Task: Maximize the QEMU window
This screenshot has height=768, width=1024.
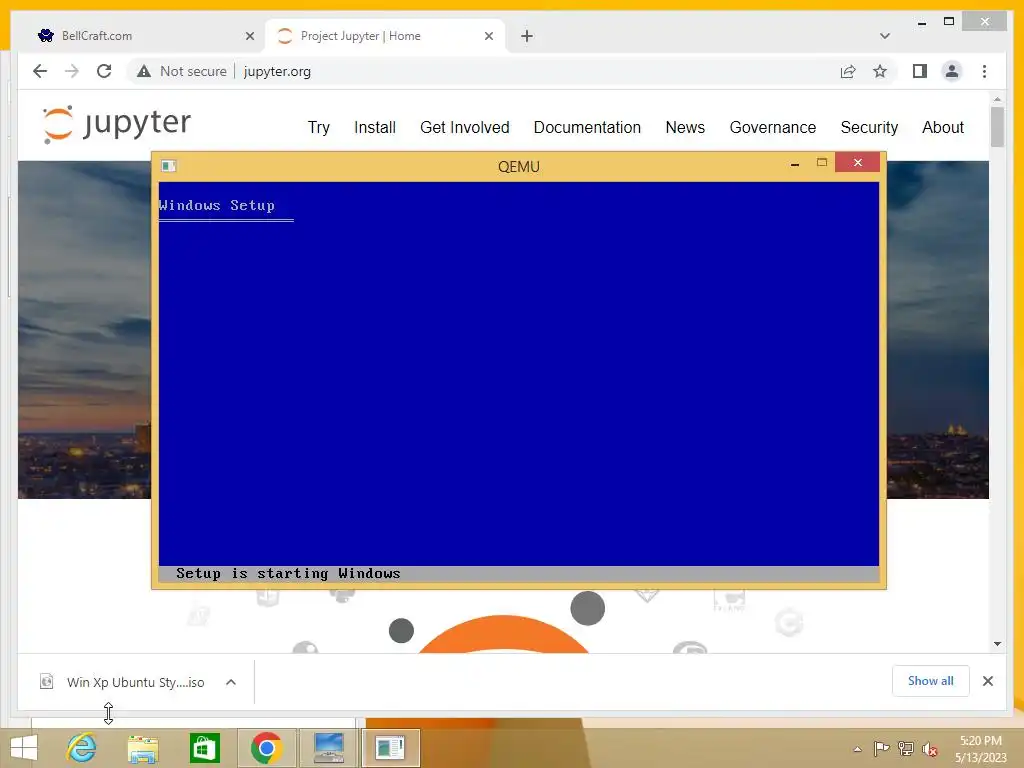Action: [822, 163]
